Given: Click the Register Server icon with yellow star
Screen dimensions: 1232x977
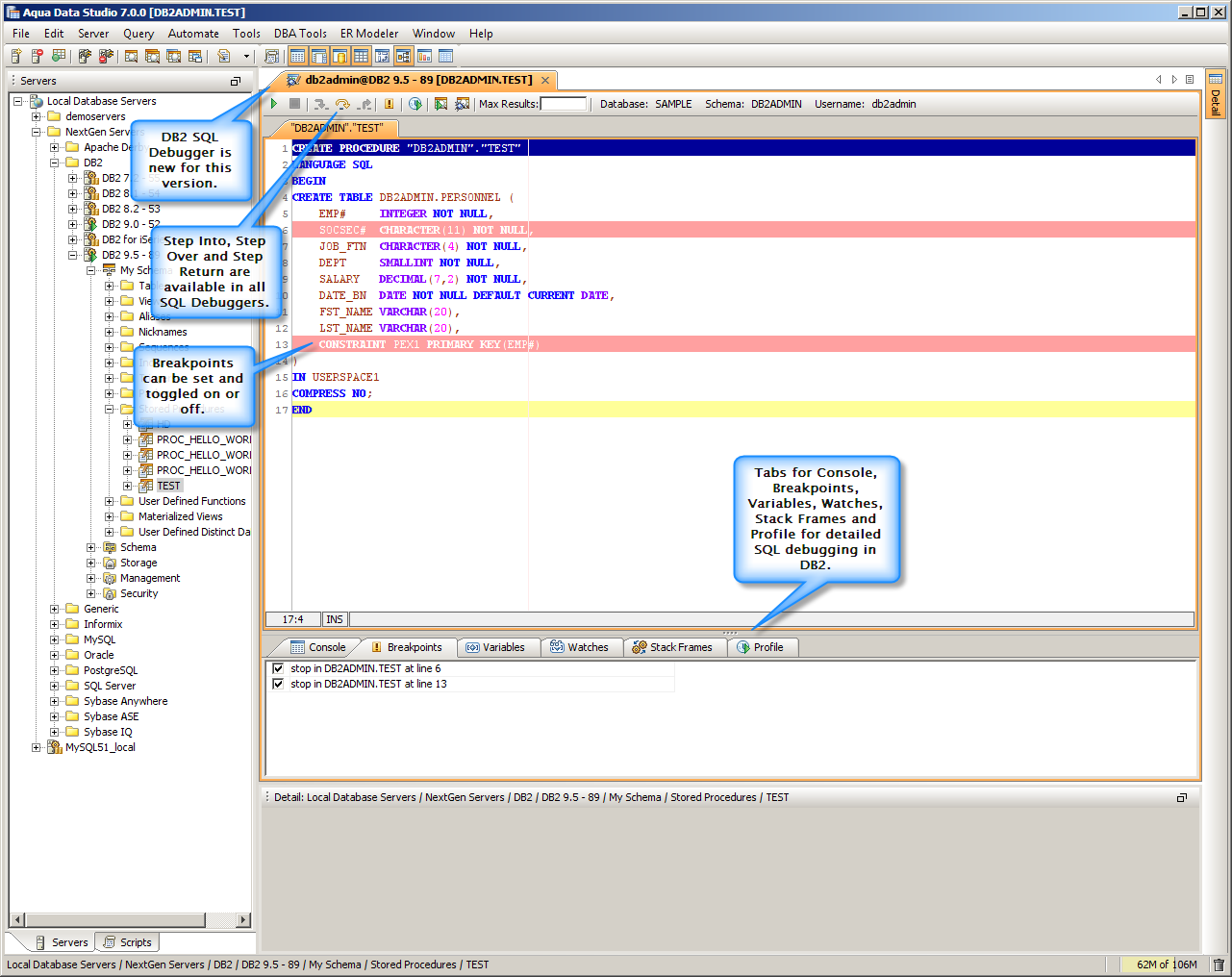Looking at the screenshot, I should pos(16,57).
